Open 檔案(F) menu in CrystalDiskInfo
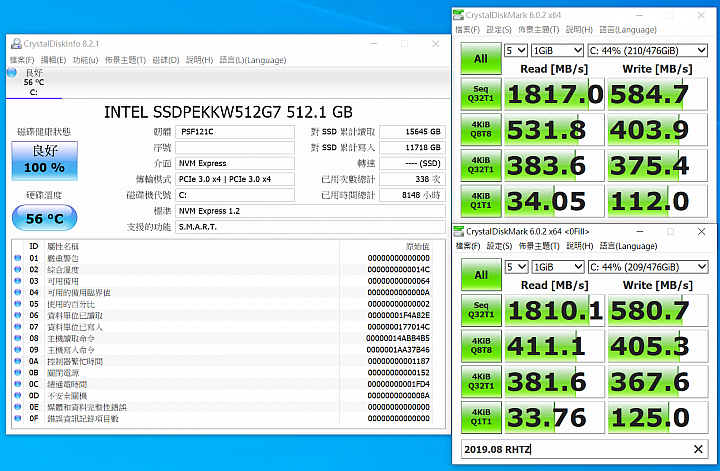 click(22, 60)
